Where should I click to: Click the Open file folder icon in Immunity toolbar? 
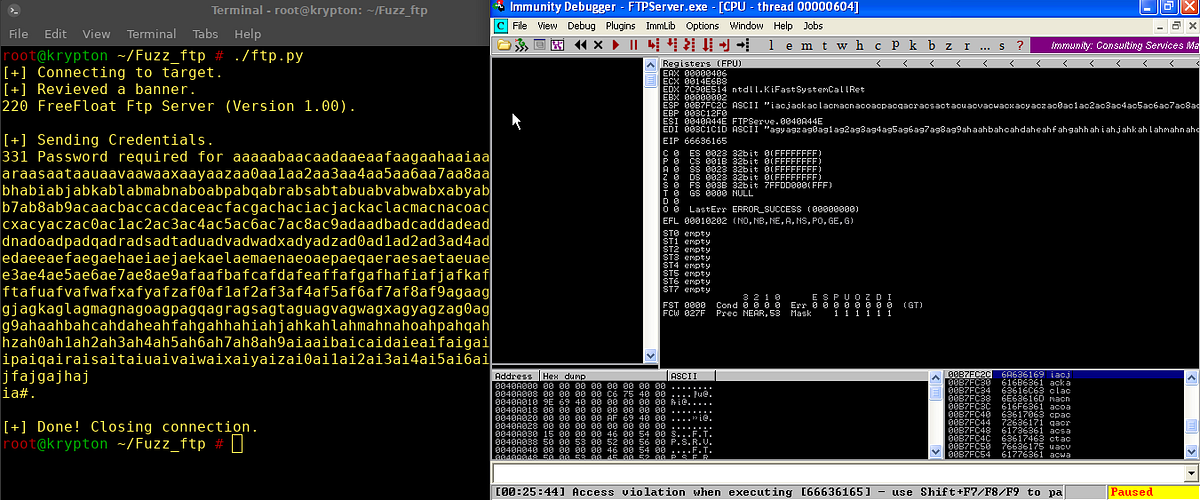(x=504, y=45)
